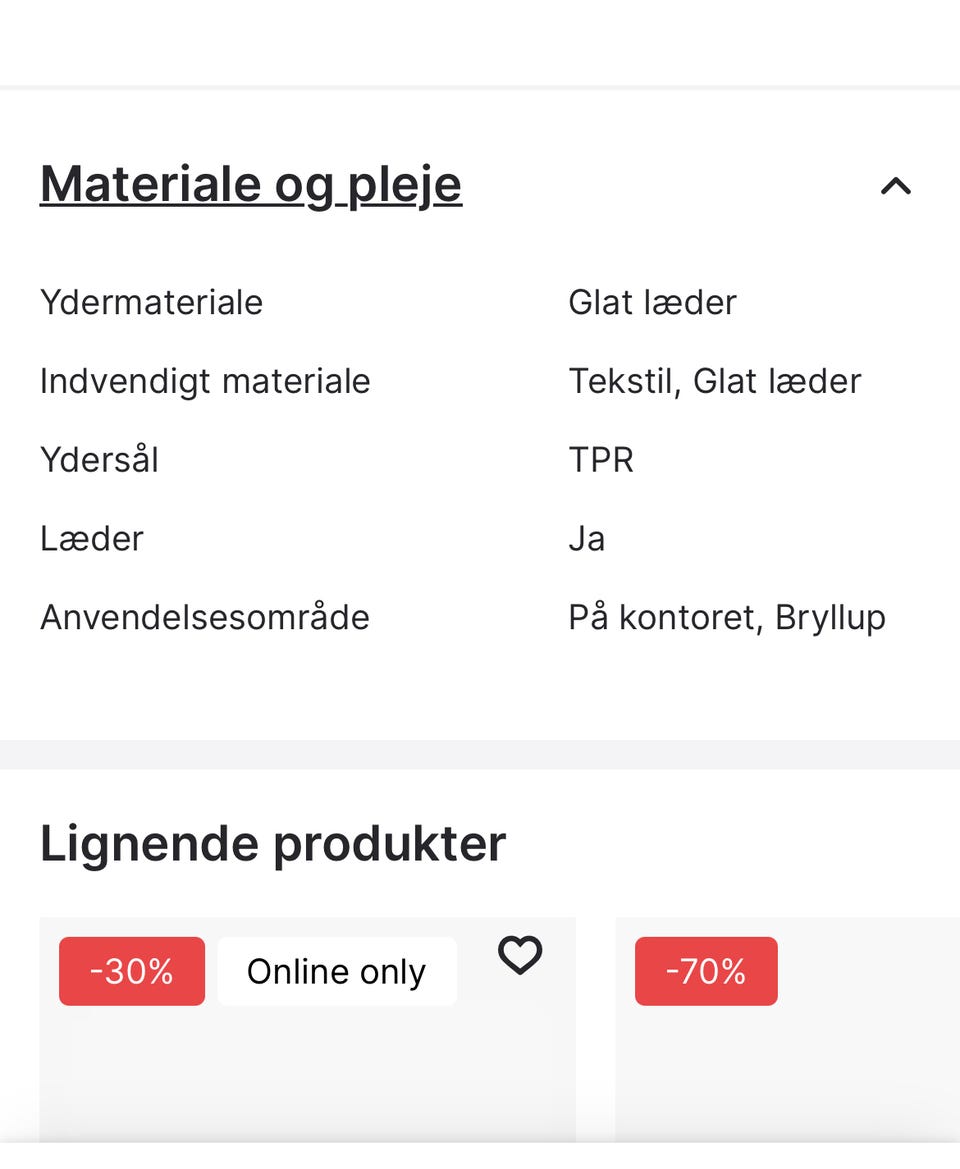Screen dimensions: 960x1169
Task: Open the first similar product thumbnail
Action: pos(307,1075)
